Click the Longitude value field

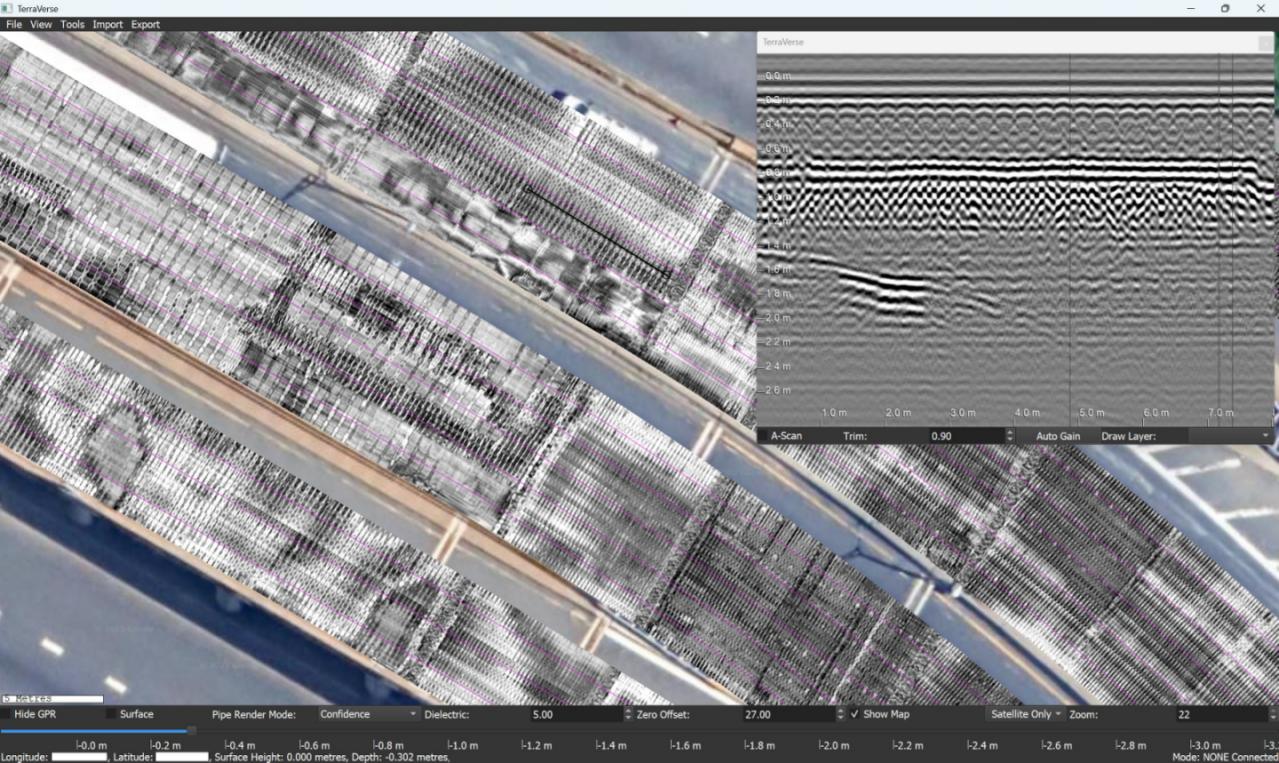(79, 757)
